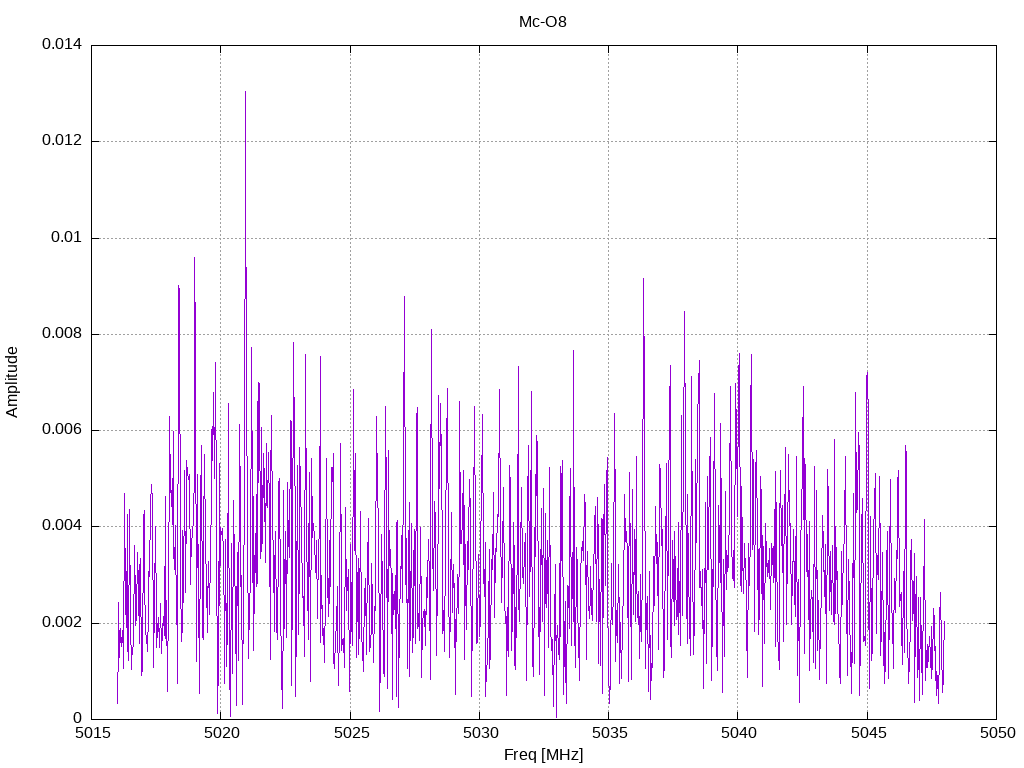Pick the 5030 x-axis tick label
The width and height of the screenshot is (1024, 768).
(x=479, y=734)
